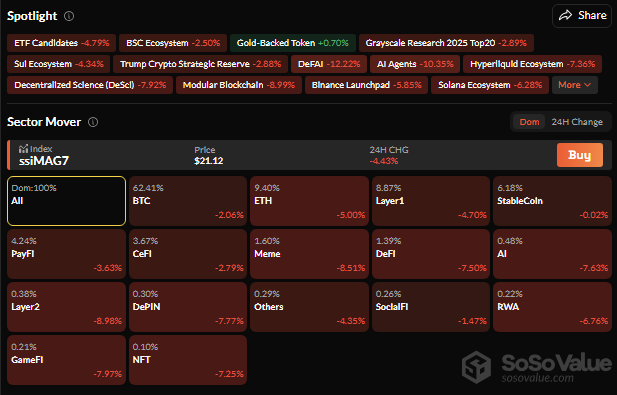Select the Layer1 sector tile

click(431, 201)
